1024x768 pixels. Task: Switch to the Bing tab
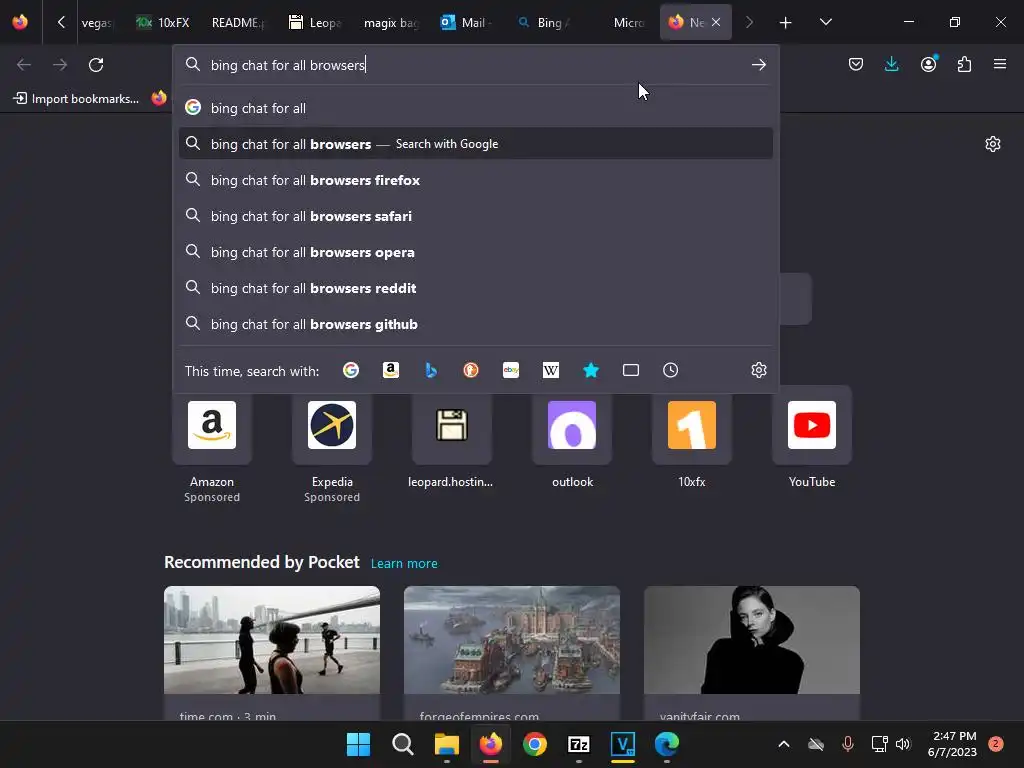(543, 23)
